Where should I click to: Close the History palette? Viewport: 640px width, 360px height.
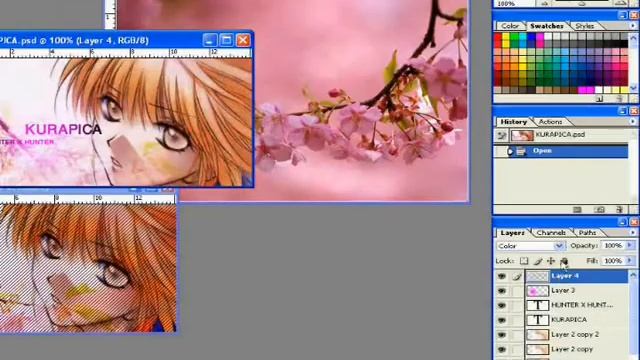point(634,111)
